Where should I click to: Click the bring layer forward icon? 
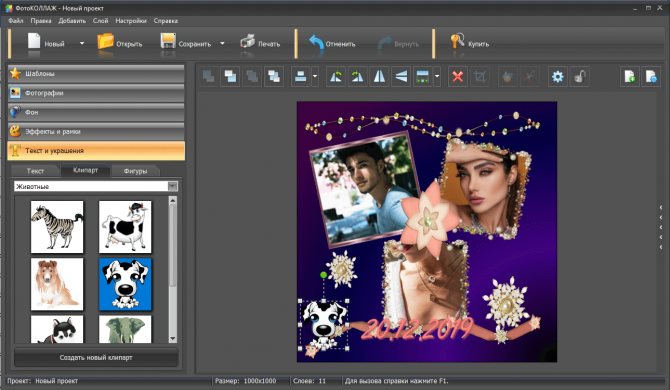pos(274,76)
